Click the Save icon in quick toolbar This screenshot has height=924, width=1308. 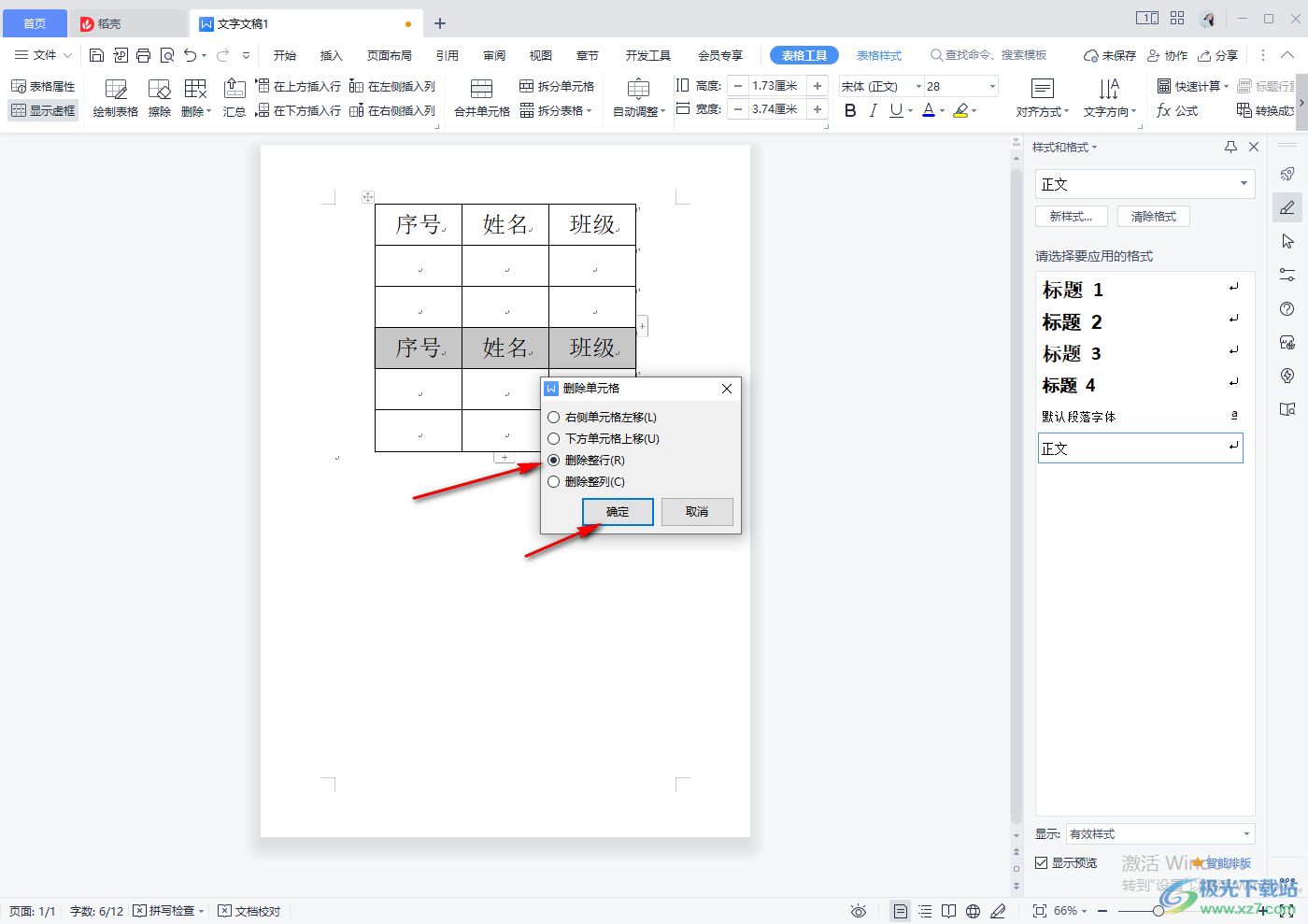96,55
